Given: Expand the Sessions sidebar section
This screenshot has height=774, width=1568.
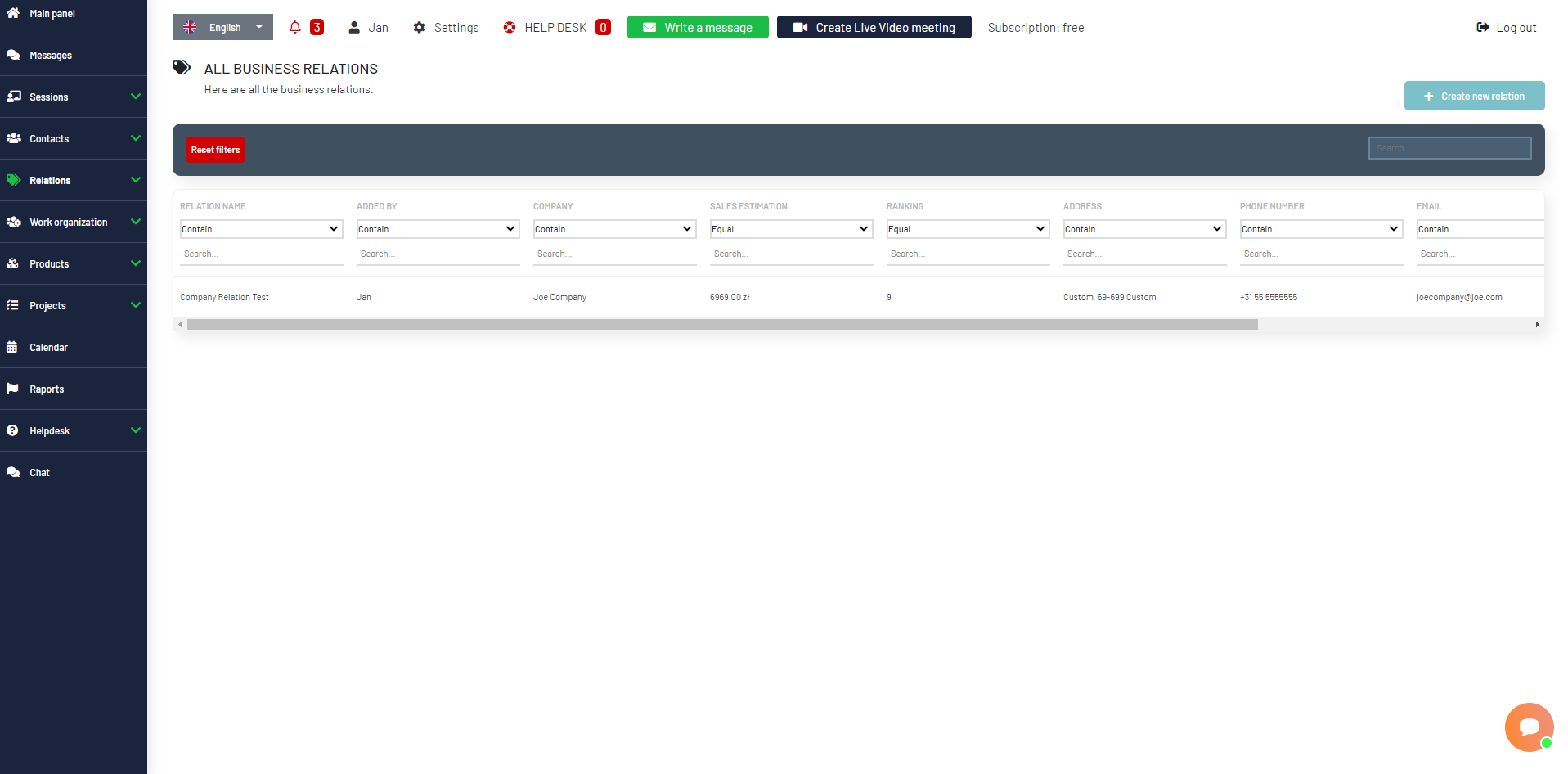Looking at the screenshot, I should coord(48,97).
